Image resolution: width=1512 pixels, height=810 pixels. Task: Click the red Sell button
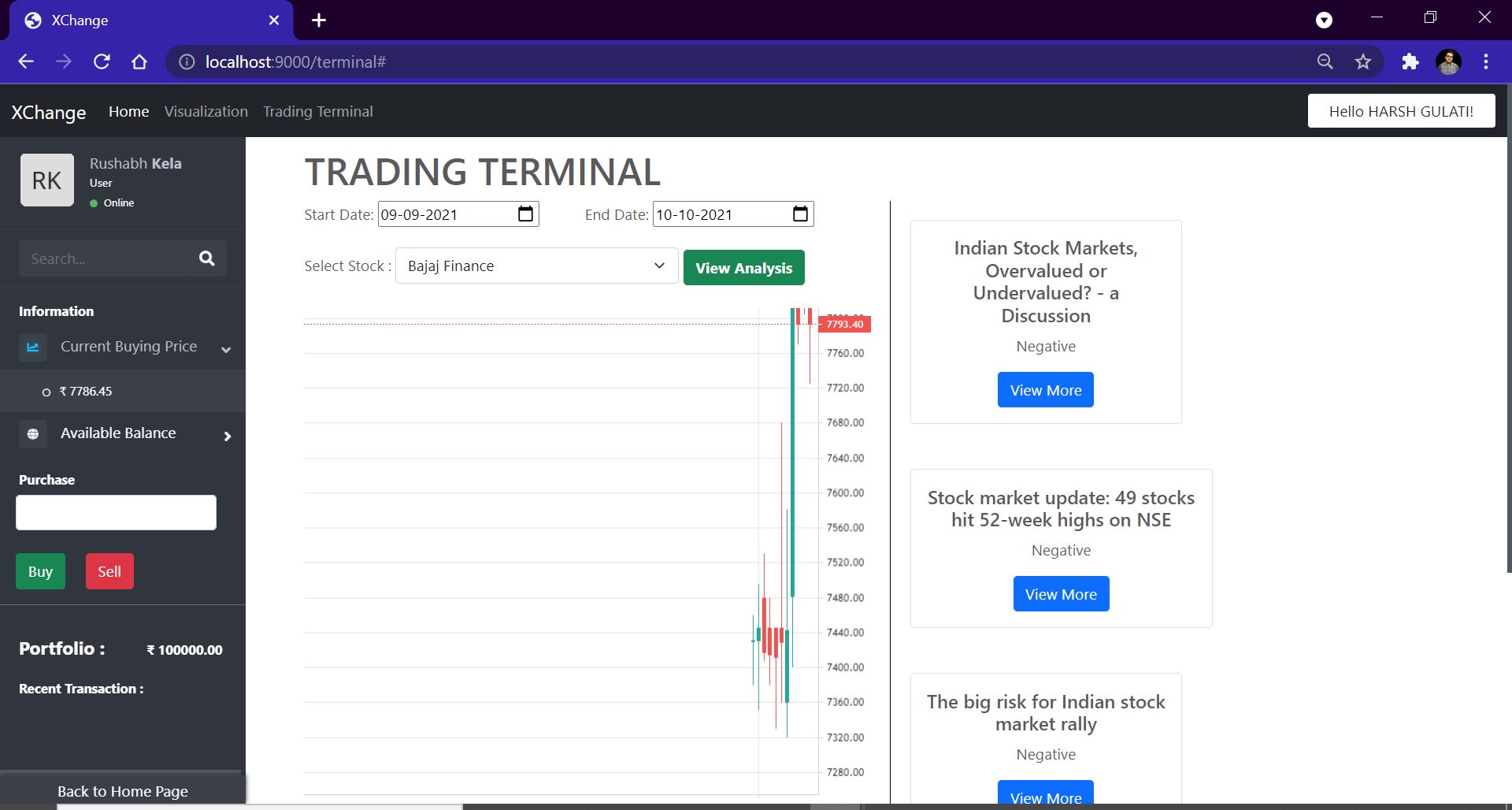coord(109,571)
